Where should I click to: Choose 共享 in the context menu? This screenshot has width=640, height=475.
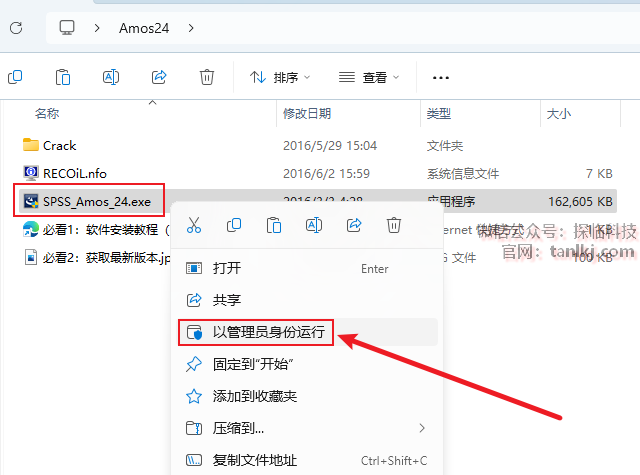308,300
